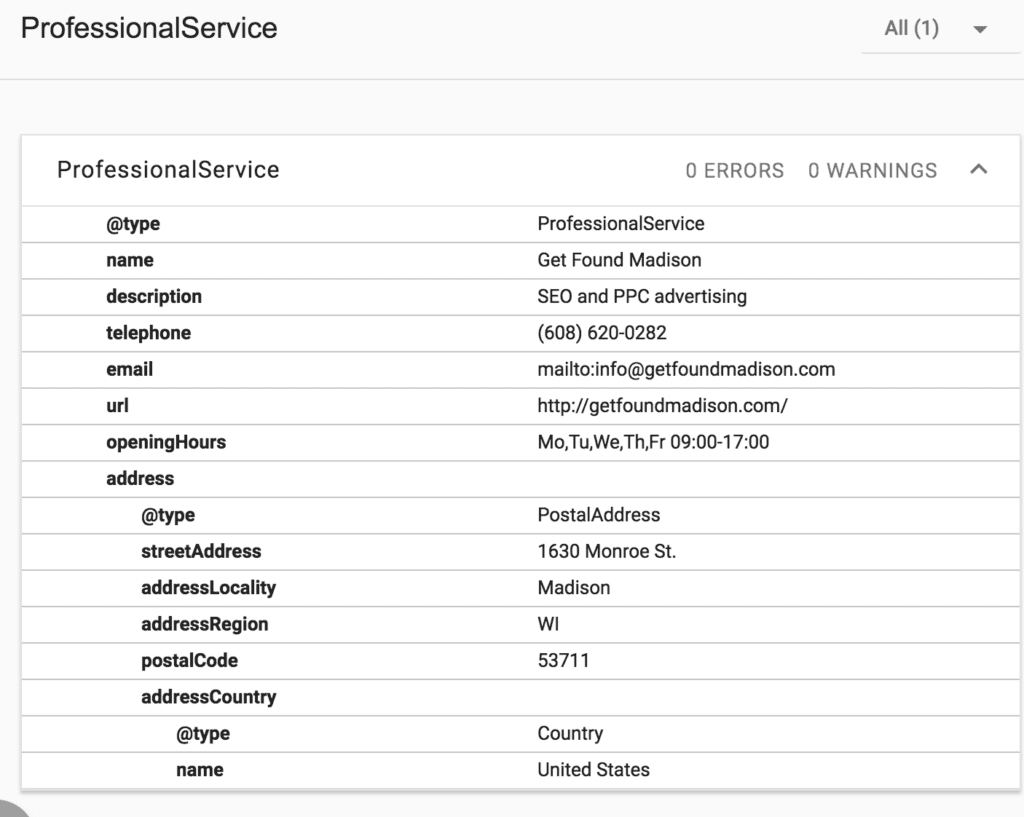This screenshot has width=1024, height=817.
Task: Click the address property row label
Action: 140,479
